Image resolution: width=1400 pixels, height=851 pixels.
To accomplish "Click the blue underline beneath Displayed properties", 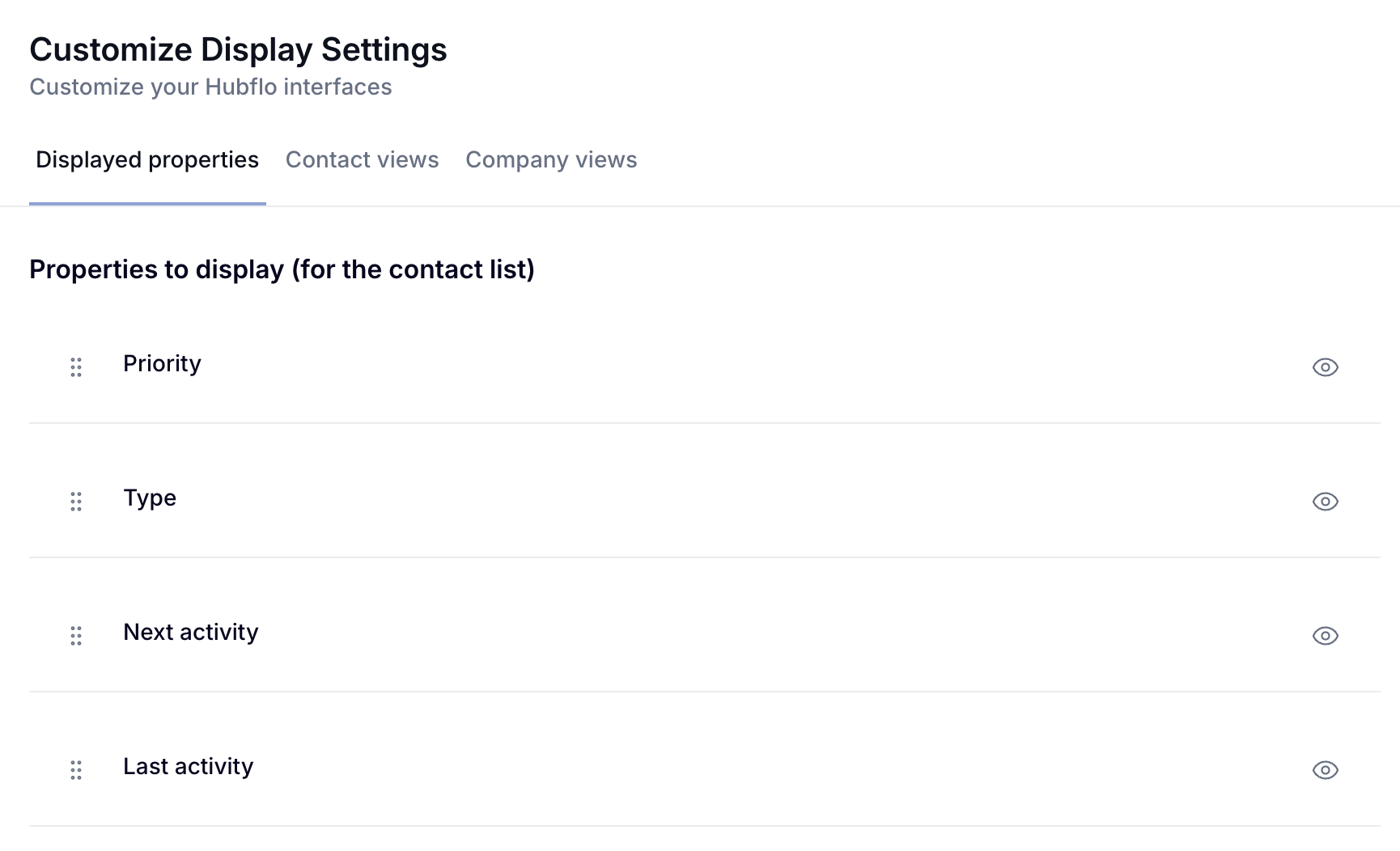I will (147, 204).
